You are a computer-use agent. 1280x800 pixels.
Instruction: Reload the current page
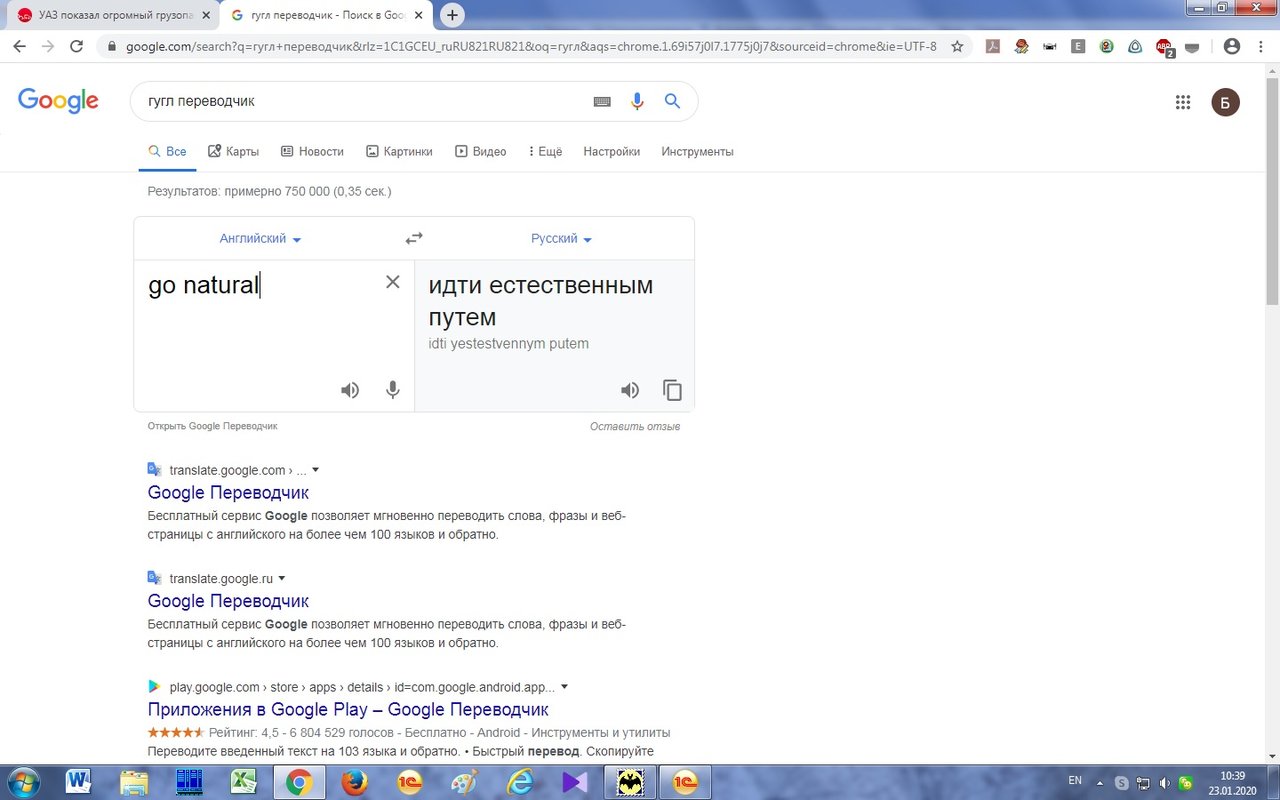76,46
